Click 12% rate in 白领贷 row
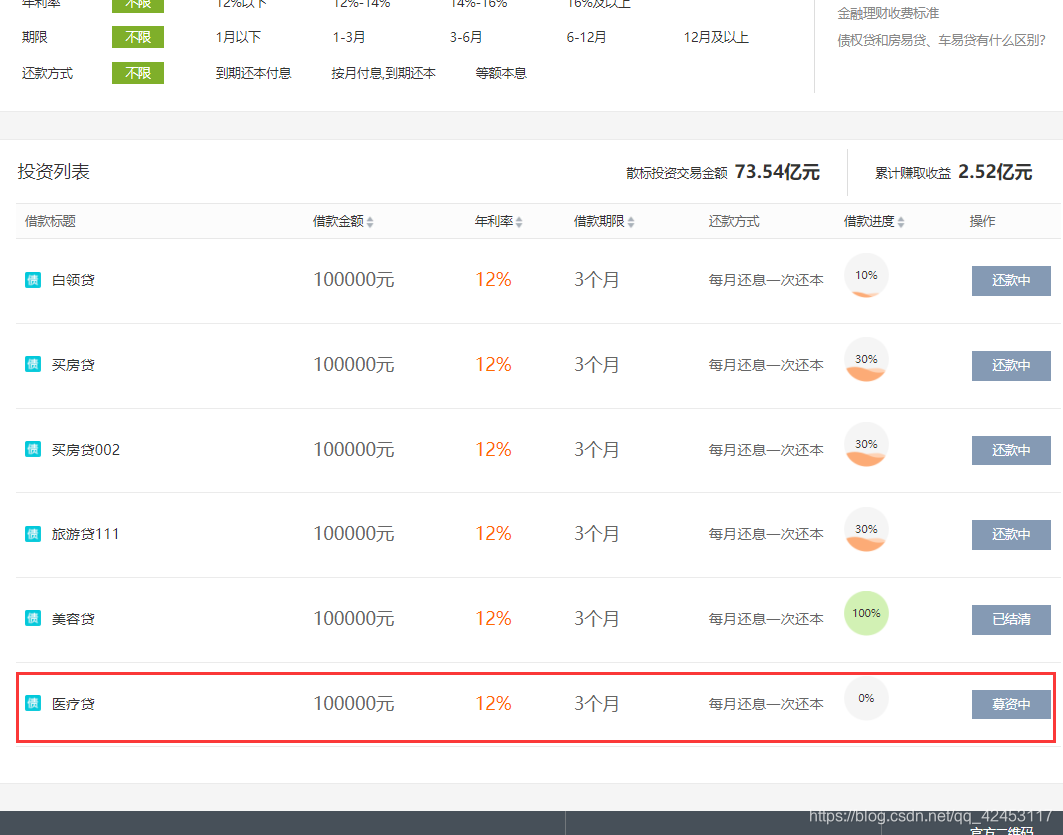The width and height of the screenshot is (1063, 835). coord(494,279)
